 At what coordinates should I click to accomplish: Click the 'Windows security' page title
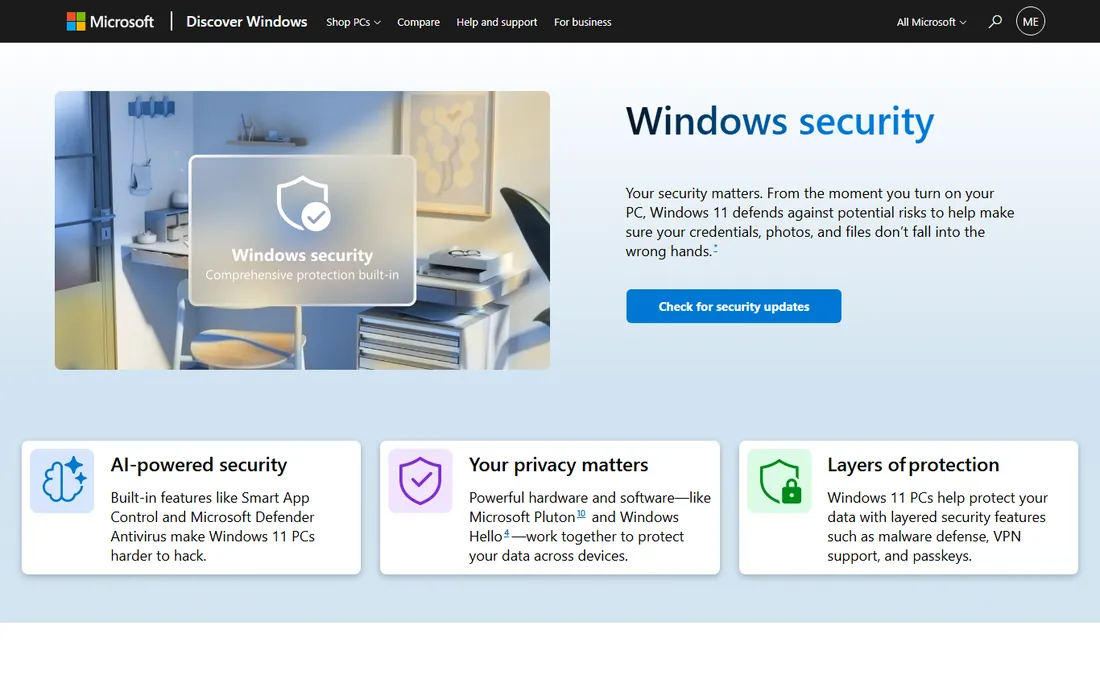pos(779,121)
